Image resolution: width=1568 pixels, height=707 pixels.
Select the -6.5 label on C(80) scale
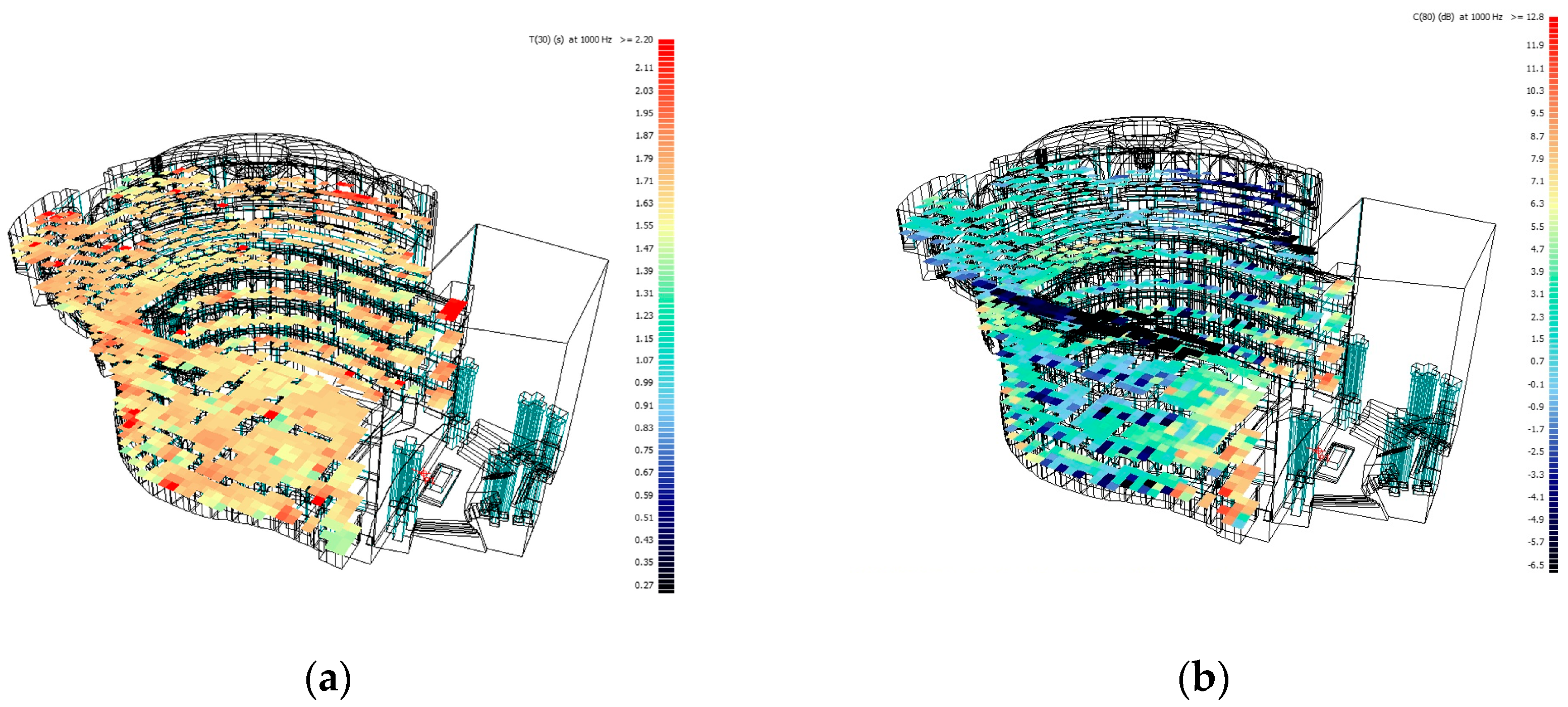[1535, 565]
